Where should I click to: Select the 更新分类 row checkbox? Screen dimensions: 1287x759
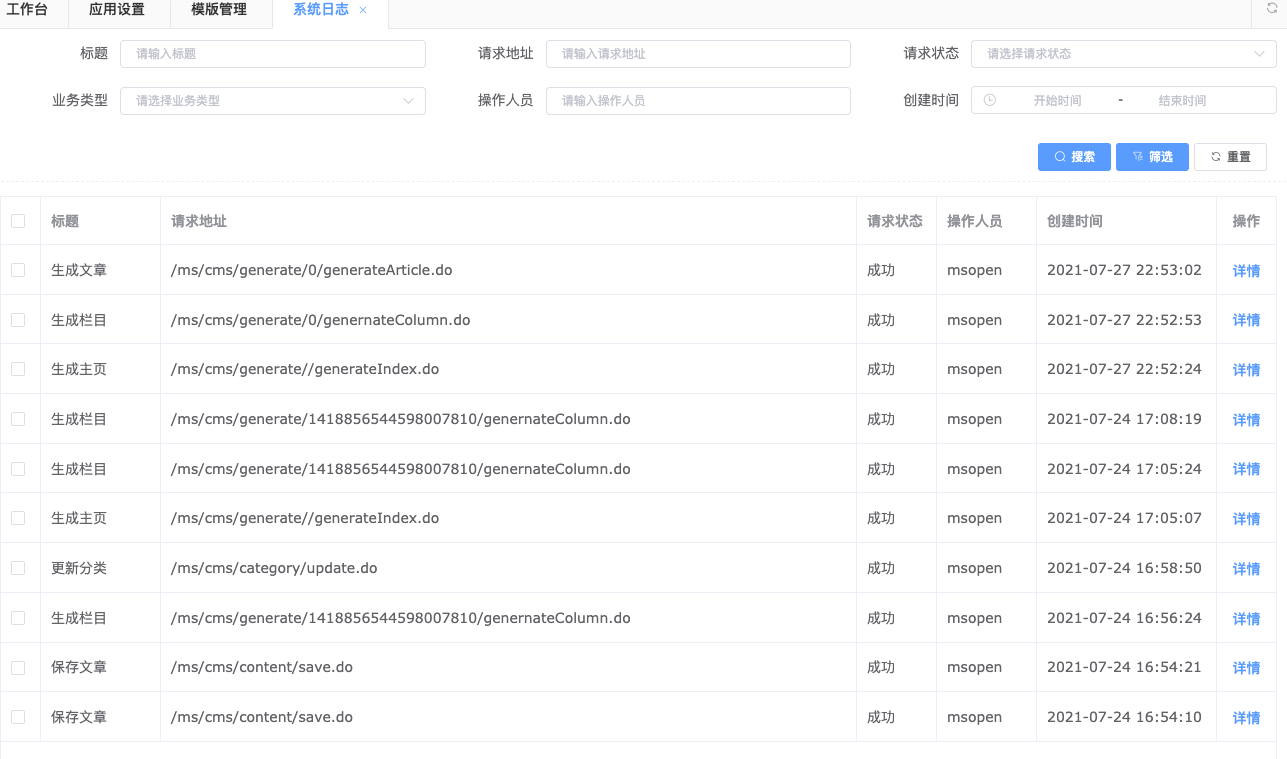[18, 568]
